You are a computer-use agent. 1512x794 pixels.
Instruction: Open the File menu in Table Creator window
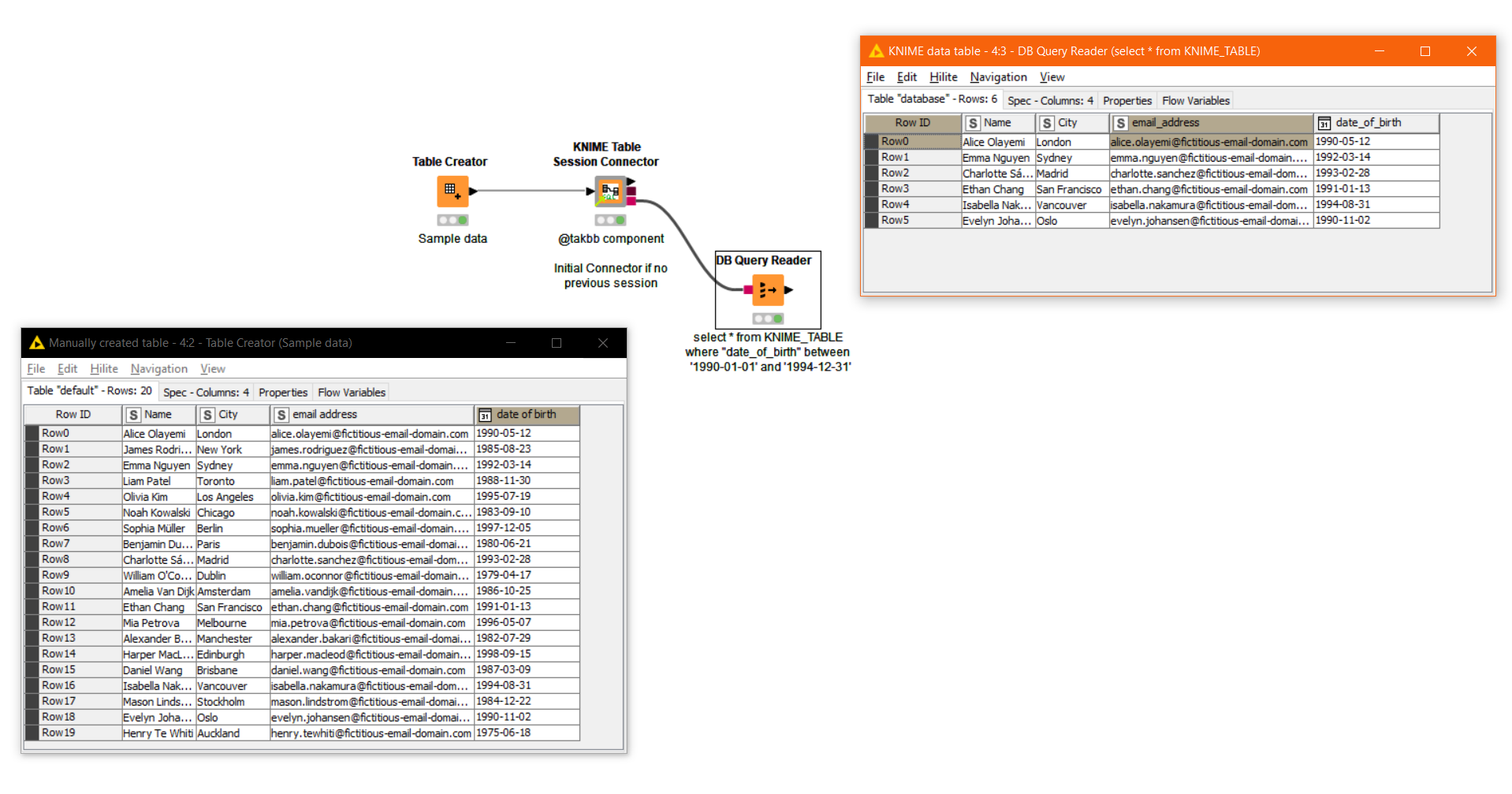[x=35, y=368]
